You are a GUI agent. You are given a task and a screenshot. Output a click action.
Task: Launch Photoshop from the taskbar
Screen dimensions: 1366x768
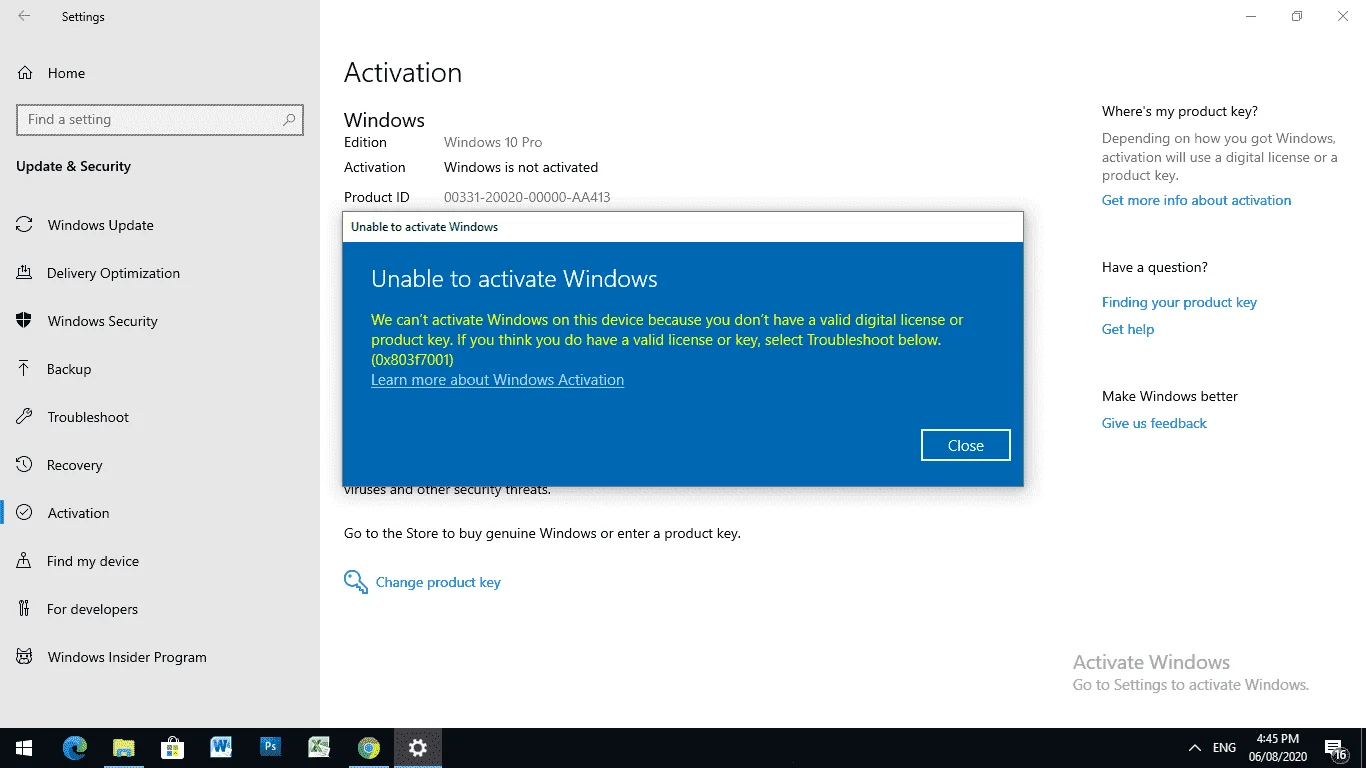[270, 748]
